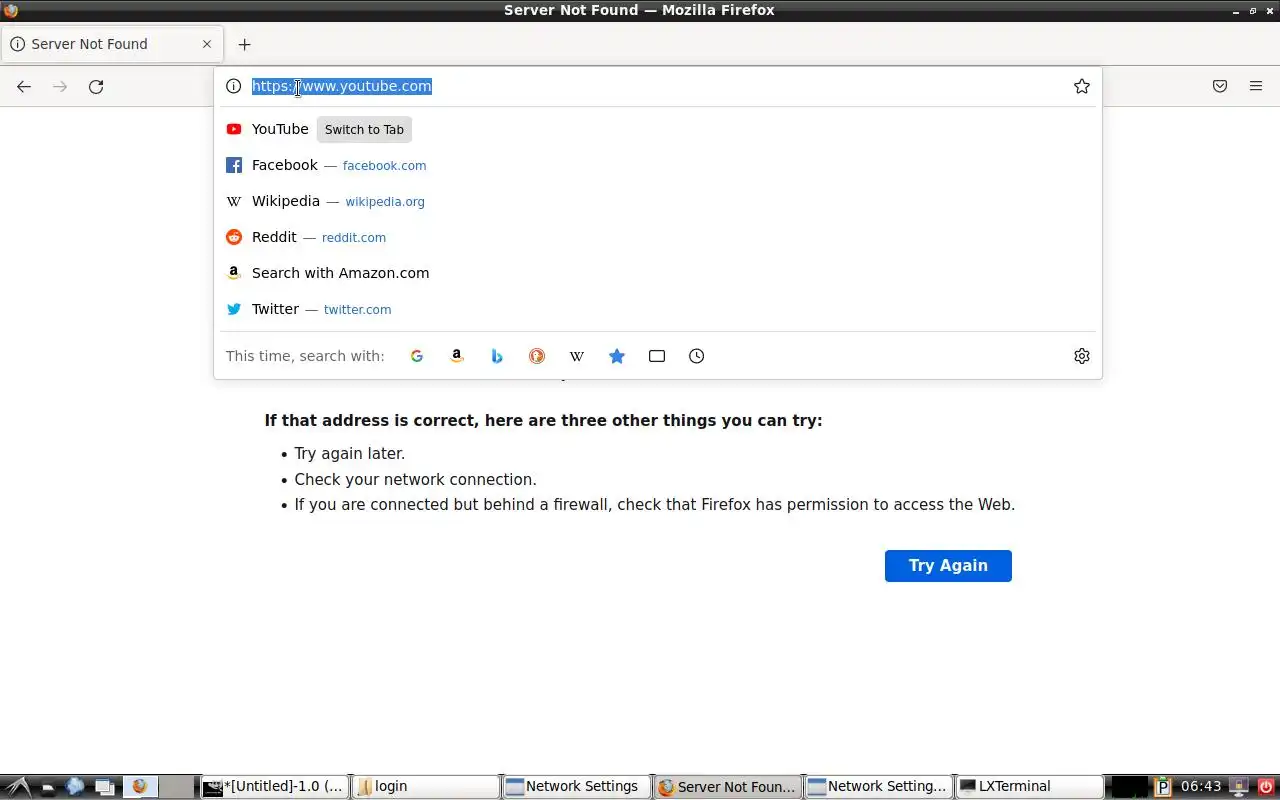Open search settings gear icon
This screenshot has height=800, width=1280.
(1082, 356)
